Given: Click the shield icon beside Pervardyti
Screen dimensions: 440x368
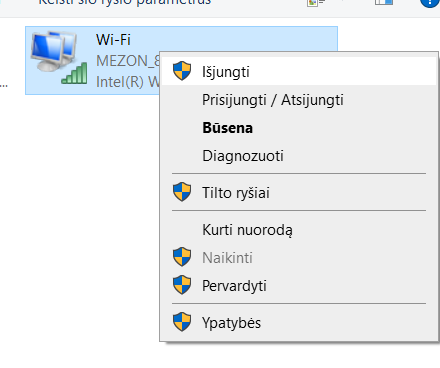Looking at the screenshot, I should tap(182, 285).
